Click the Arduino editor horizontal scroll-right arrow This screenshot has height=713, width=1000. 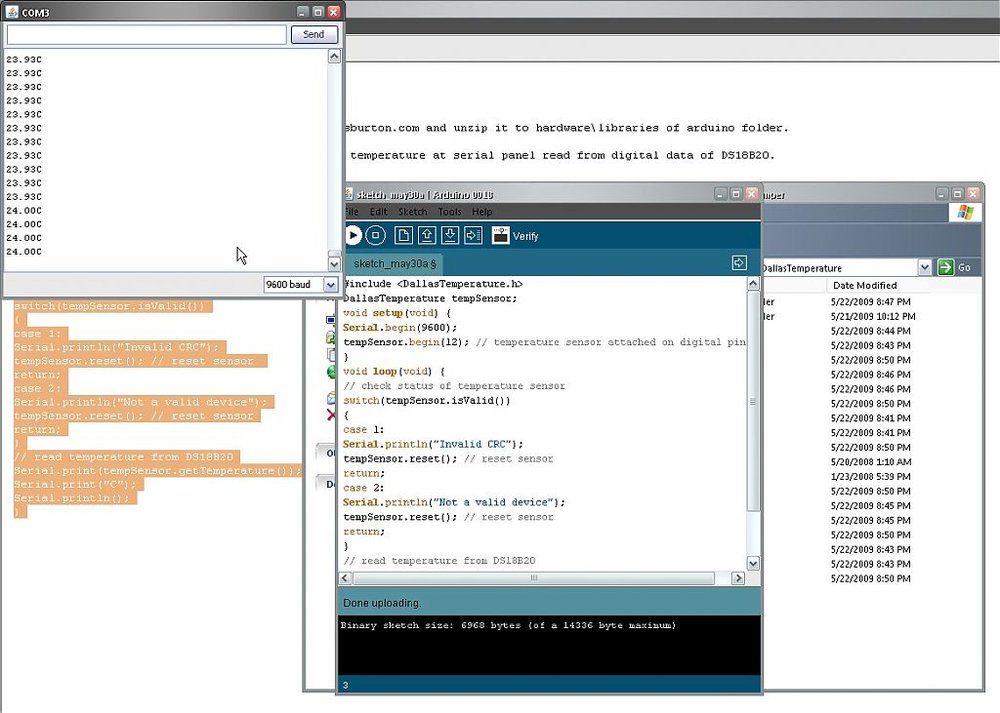point(738,578)
